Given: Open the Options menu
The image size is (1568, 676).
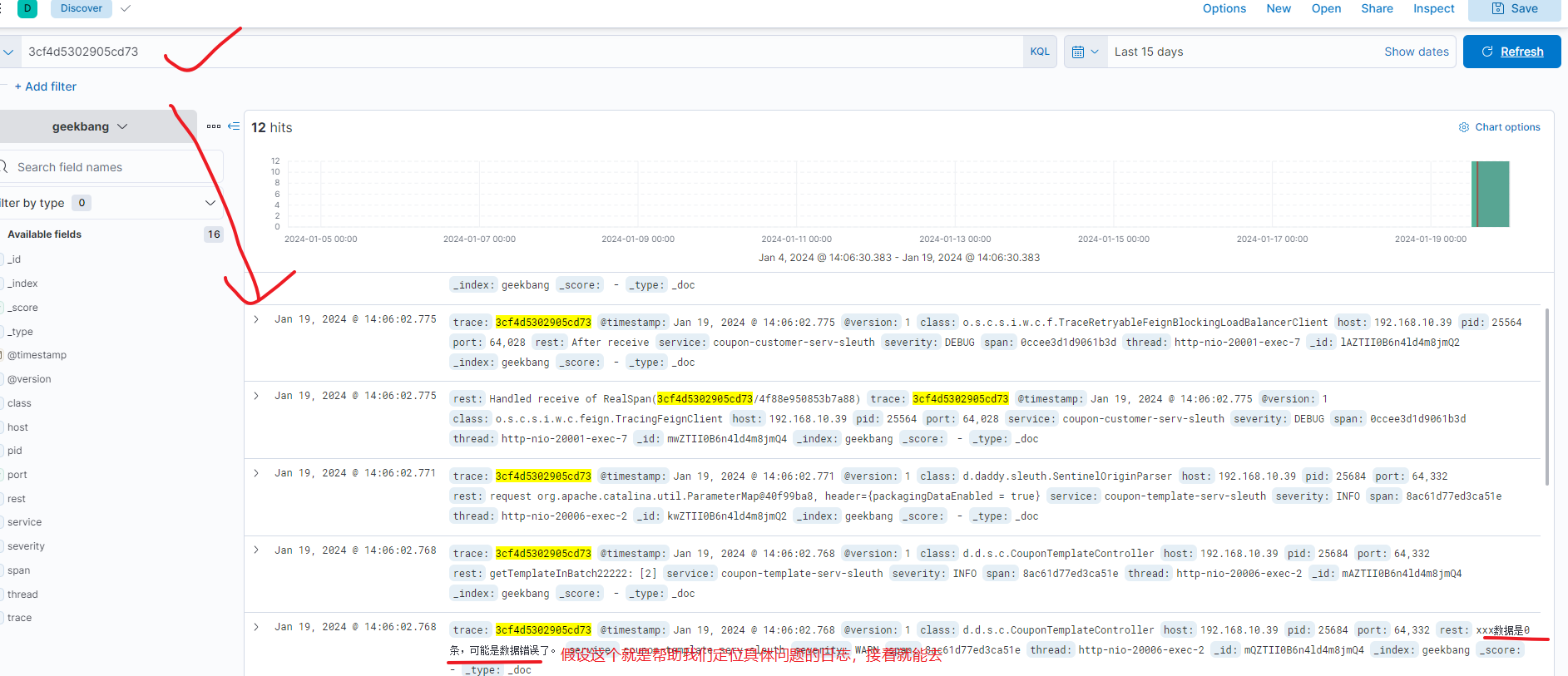Looking at the screenshot, I should point(1224,8).
